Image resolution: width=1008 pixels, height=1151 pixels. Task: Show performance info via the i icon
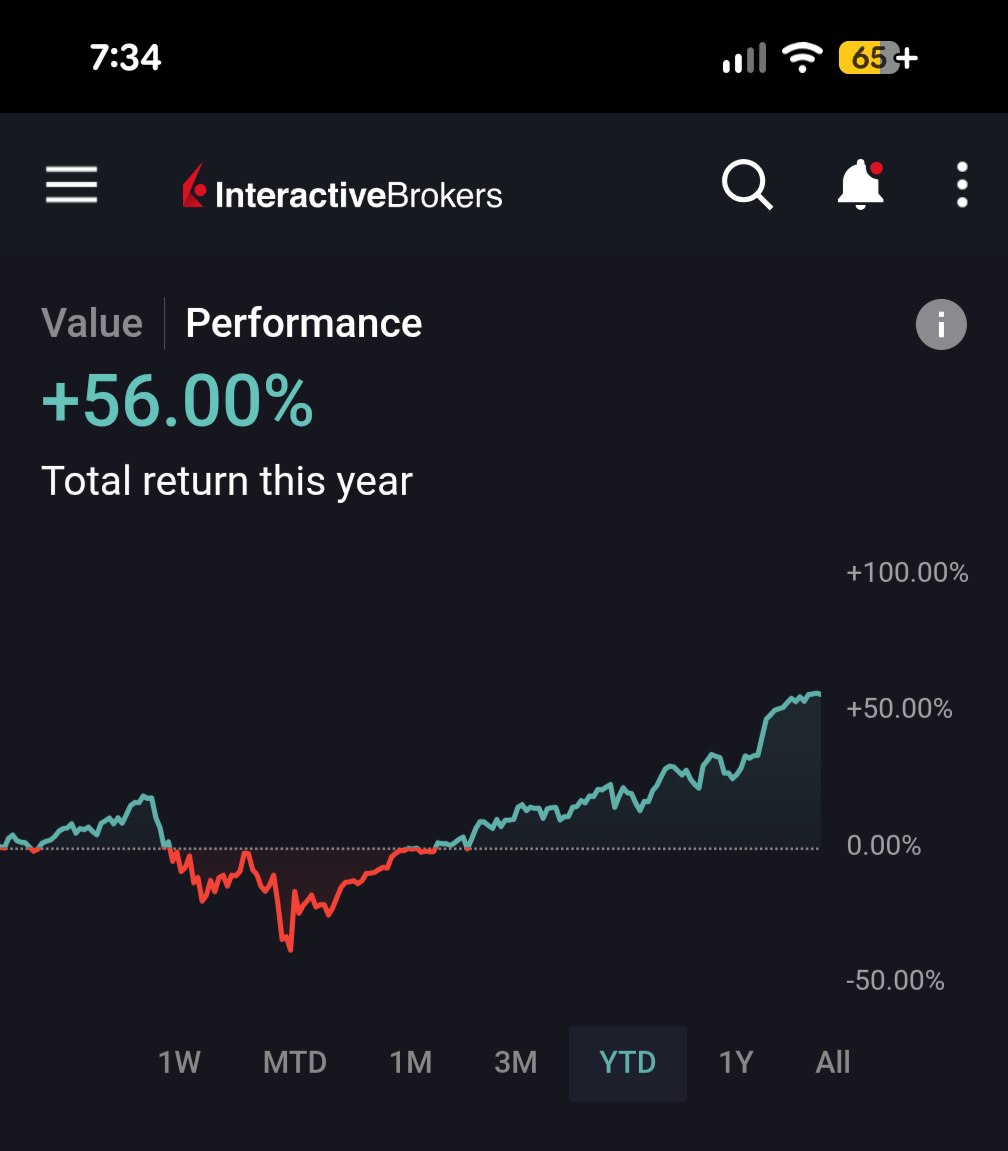(941, 325)
